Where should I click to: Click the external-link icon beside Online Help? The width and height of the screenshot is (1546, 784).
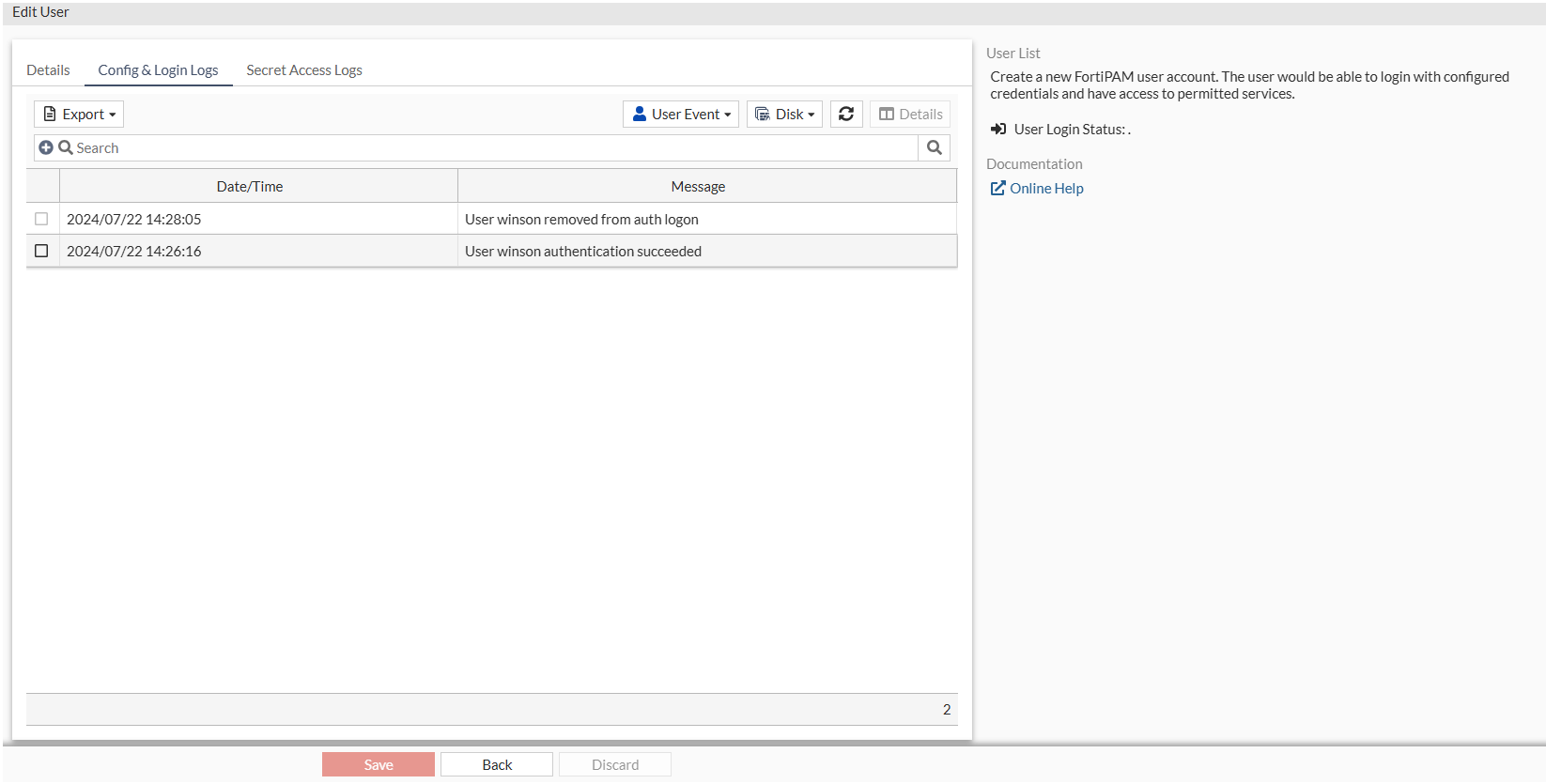997,188
